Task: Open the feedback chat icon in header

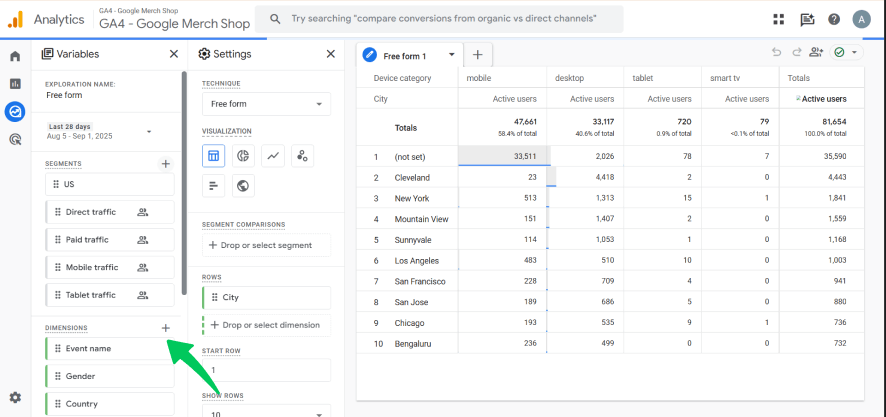Action: coord(807,19)
